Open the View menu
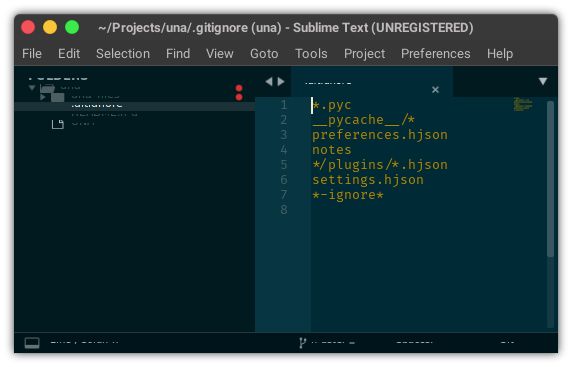The width and height of the screenshot is (572, 367). tap(220, 54)
